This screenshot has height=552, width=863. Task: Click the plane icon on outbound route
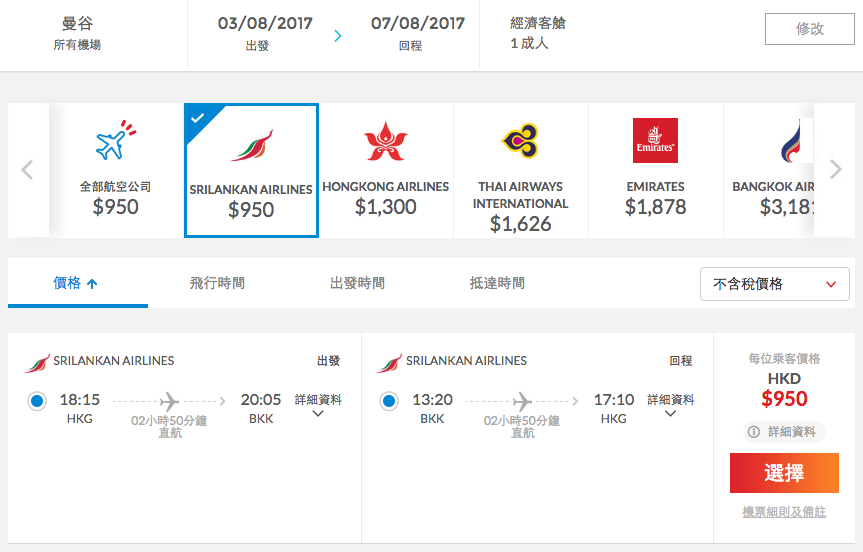tap(170, 401)
